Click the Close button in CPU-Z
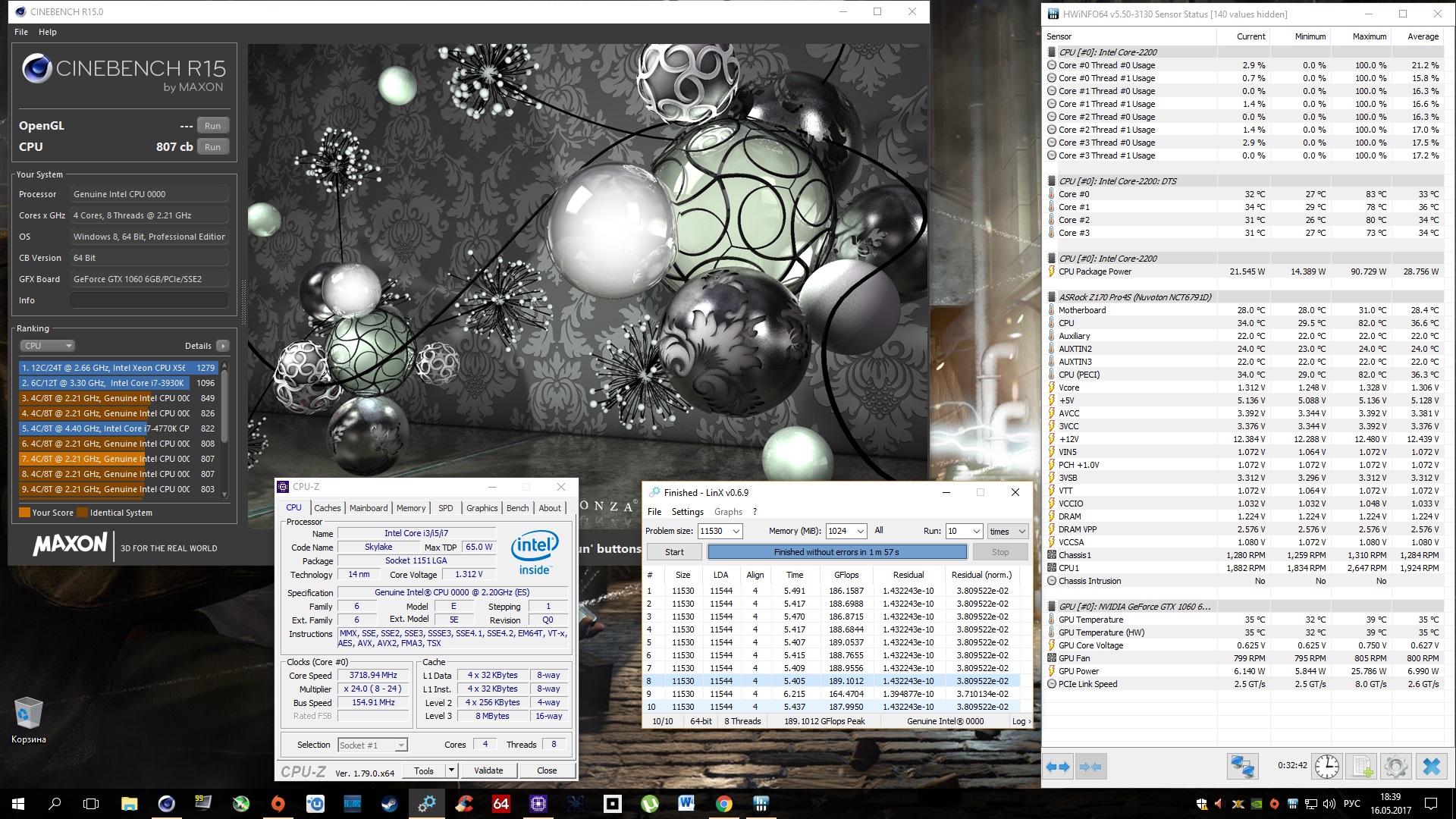Image resolution: width=1456 pixels, height=819 pixels. click(547, 770)
